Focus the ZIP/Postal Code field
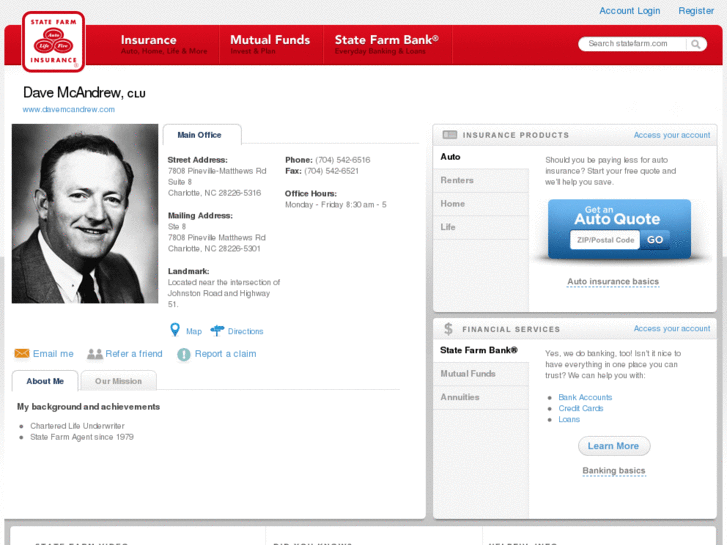Image resolution: width=727 pixels, height=545 pixels. 605,240
